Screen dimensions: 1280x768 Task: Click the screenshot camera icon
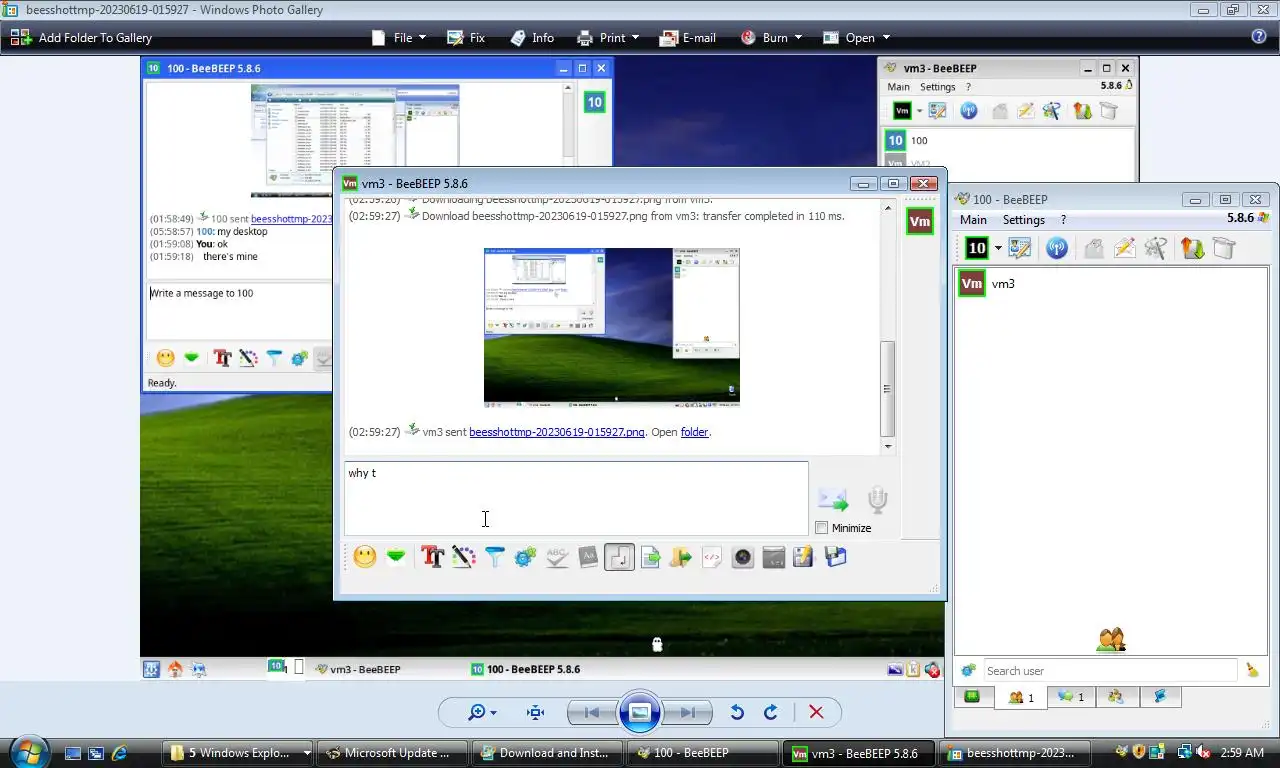click(x=742, y=557)
